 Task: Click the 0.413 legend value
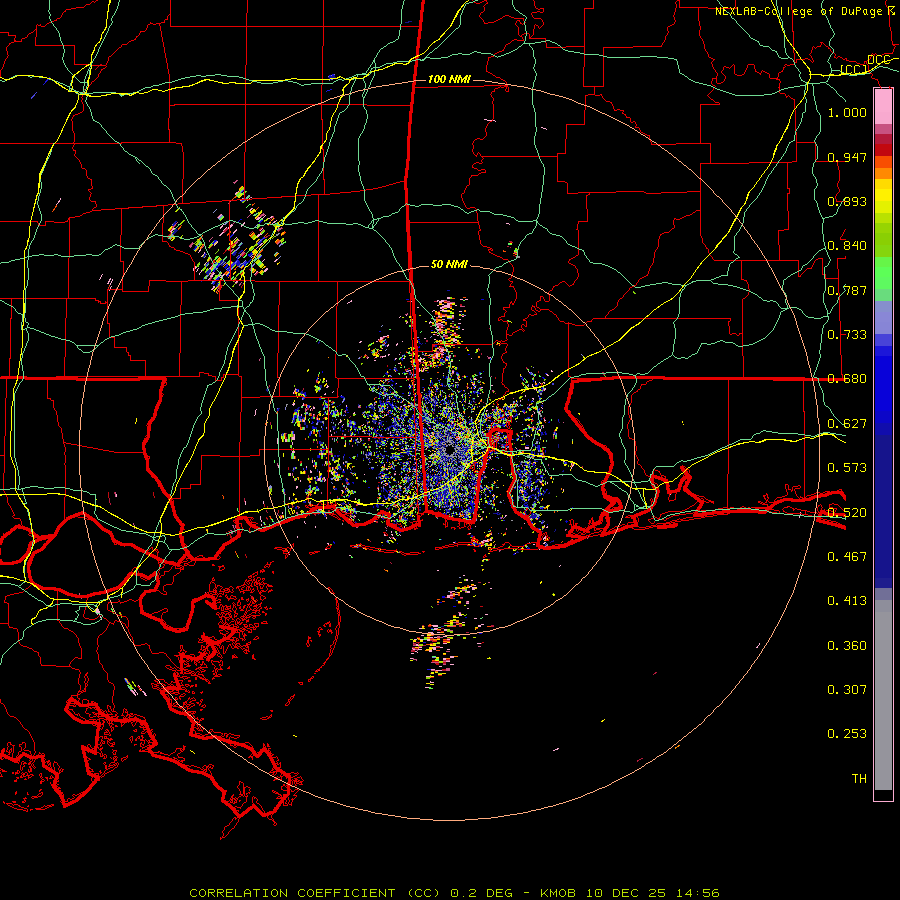[x=847, y=600]
